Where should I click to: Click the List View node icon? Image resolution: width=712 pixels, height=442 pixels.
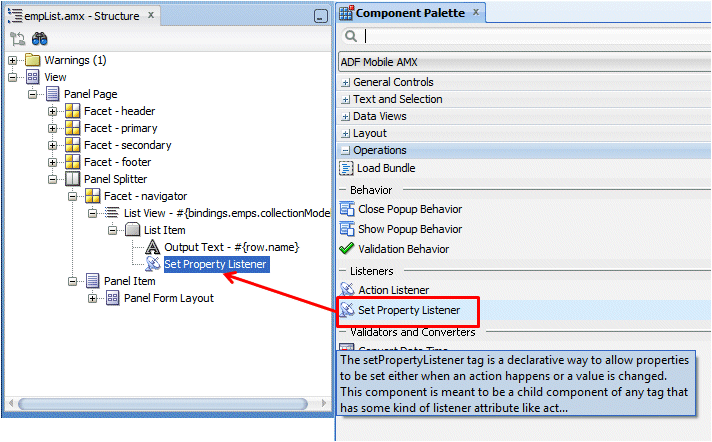click(112, 213)
